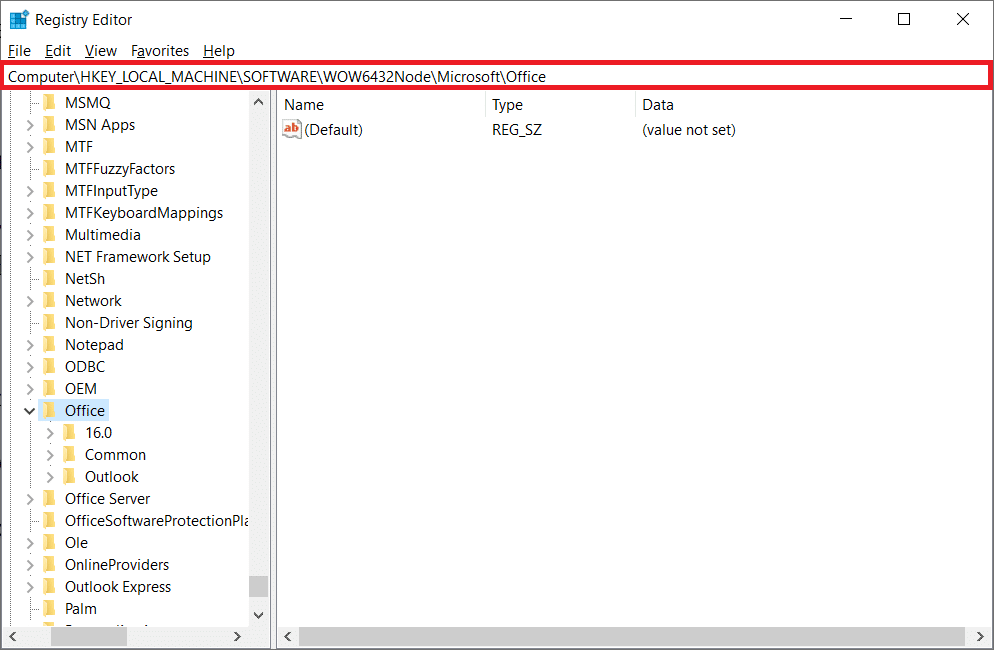
Task: Click the folder icon next to Notepad
Action: (x=49, y=345)
